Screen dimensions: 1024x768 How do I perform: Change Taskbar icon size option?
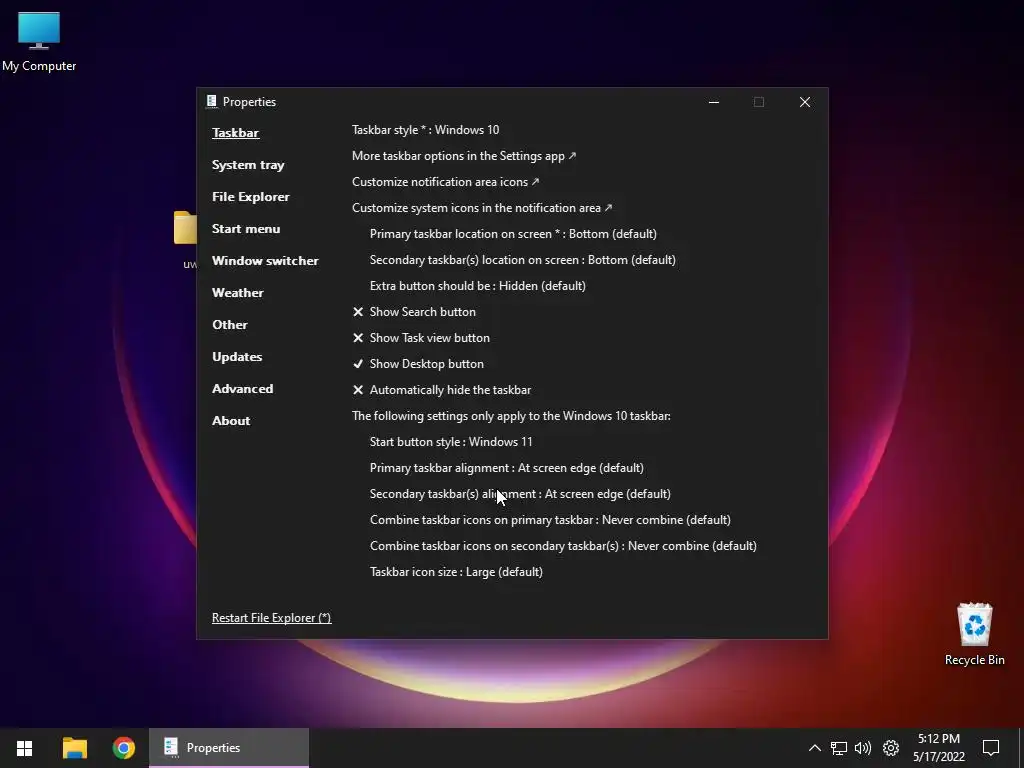click(x=456, y=572)
